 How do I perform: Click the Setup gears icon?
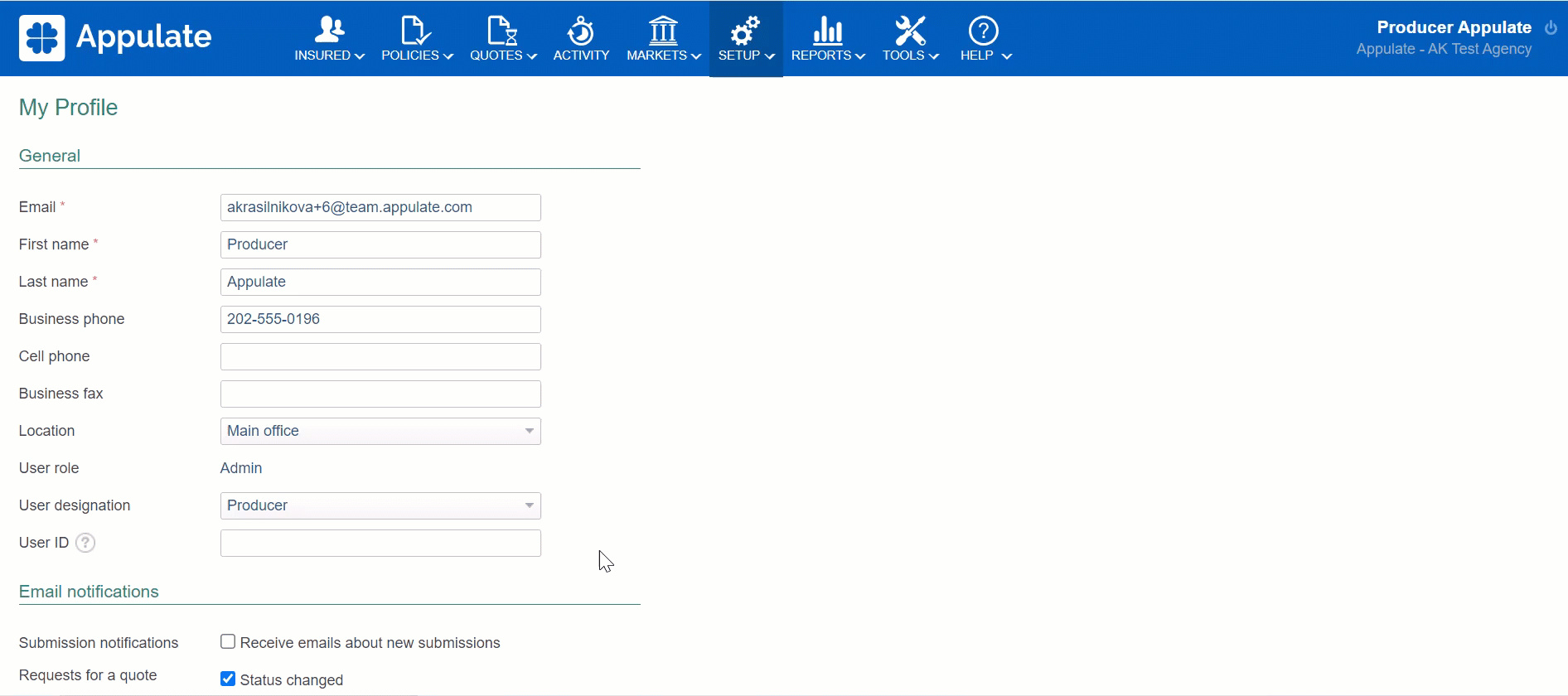click(745, 30)
